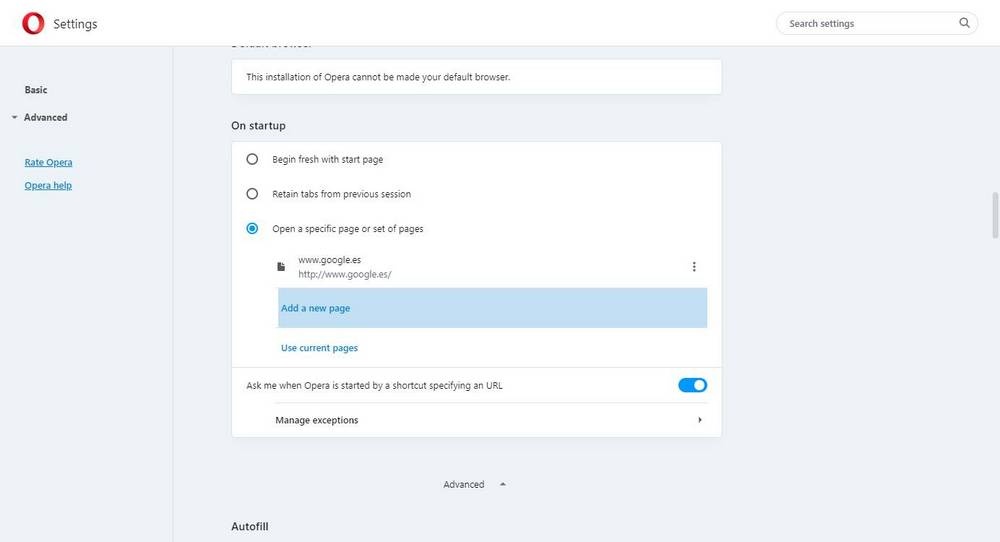Image resolution: width=1000 pixels, height=542 pixels.
Task: Click the page file icon beside www.google.es
Action: [281, 267]
